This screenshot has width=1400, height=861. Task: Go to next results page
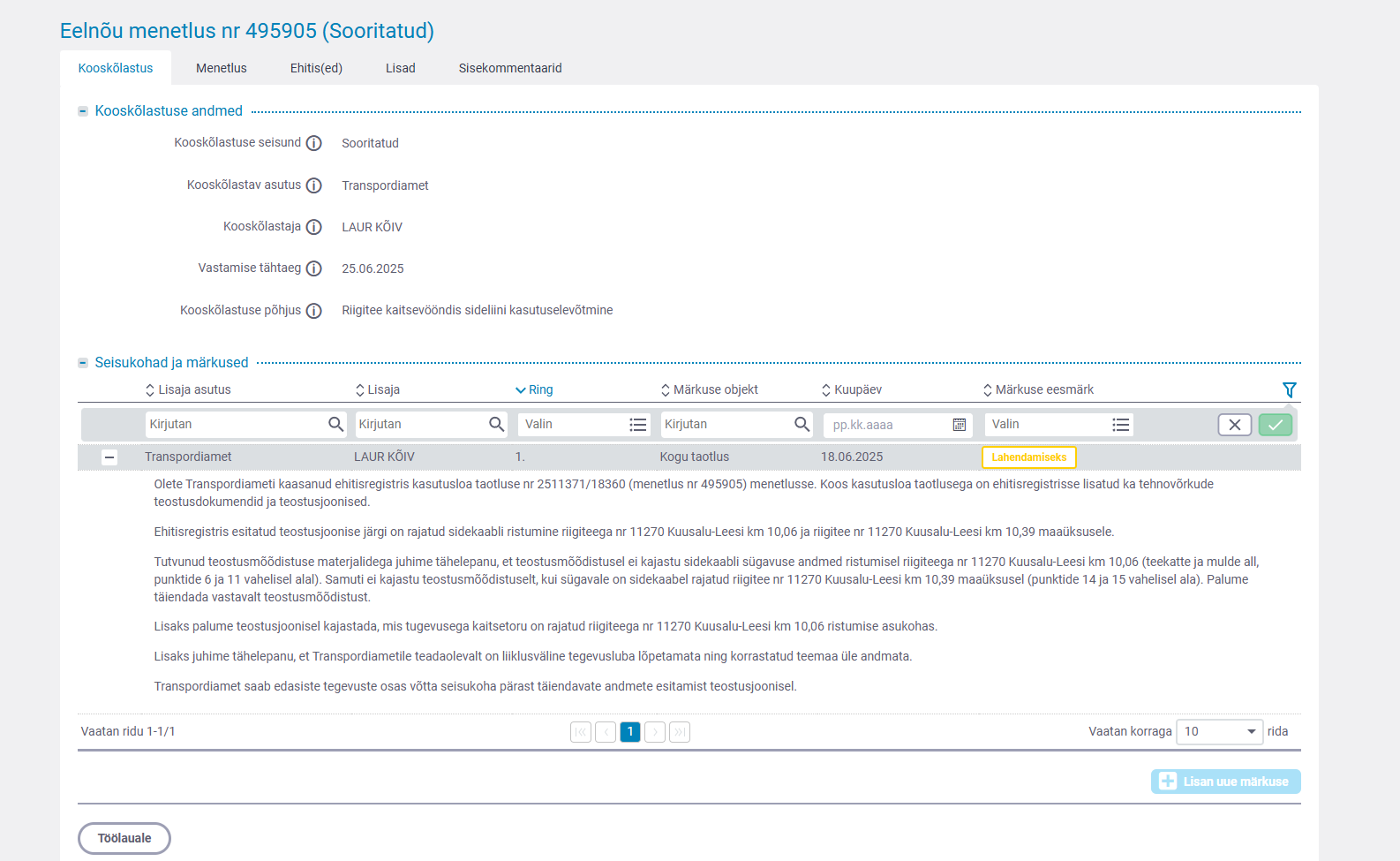[655, 732]
